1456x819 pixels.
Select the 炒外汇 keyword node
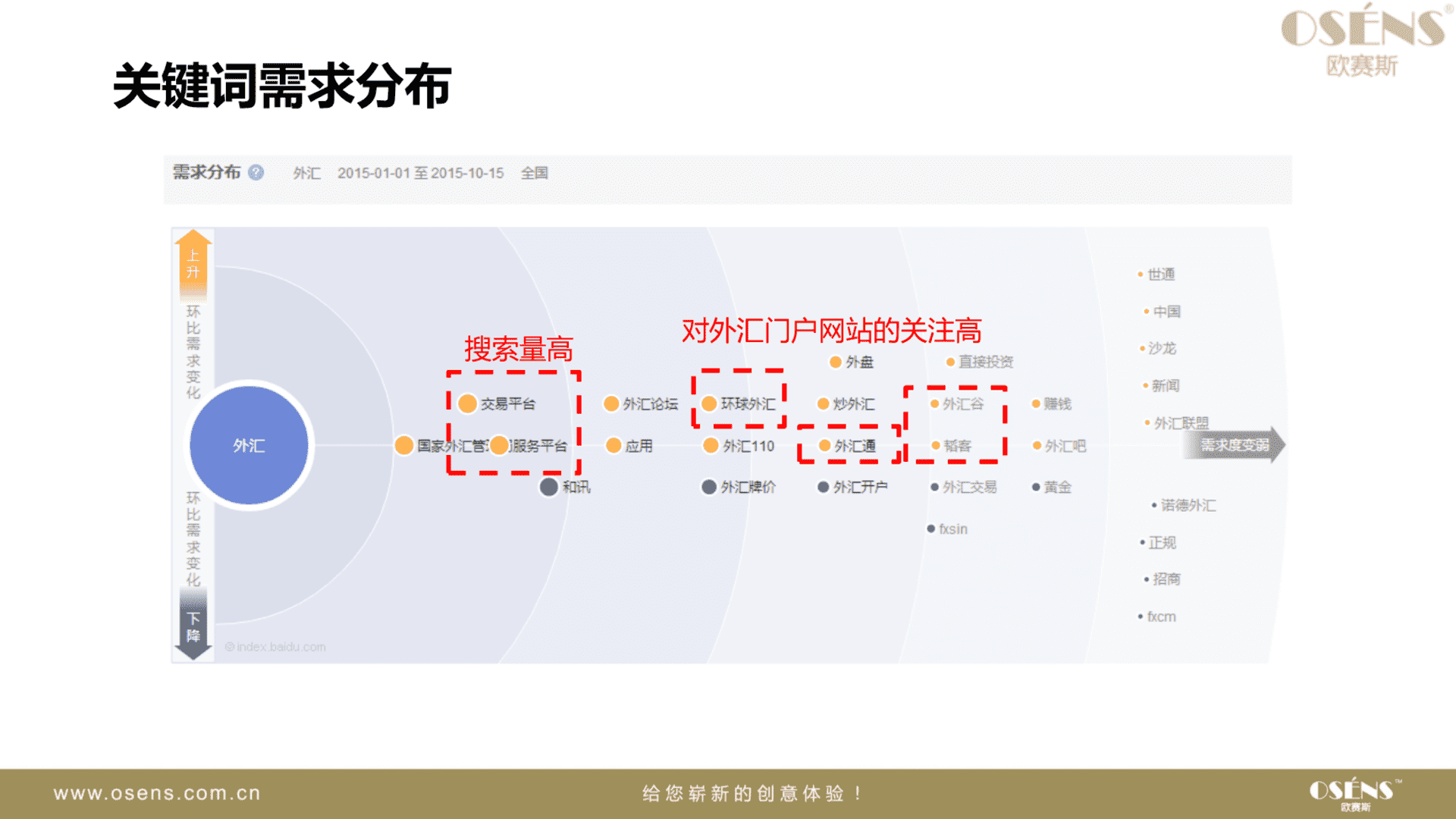tap(846, 403)
